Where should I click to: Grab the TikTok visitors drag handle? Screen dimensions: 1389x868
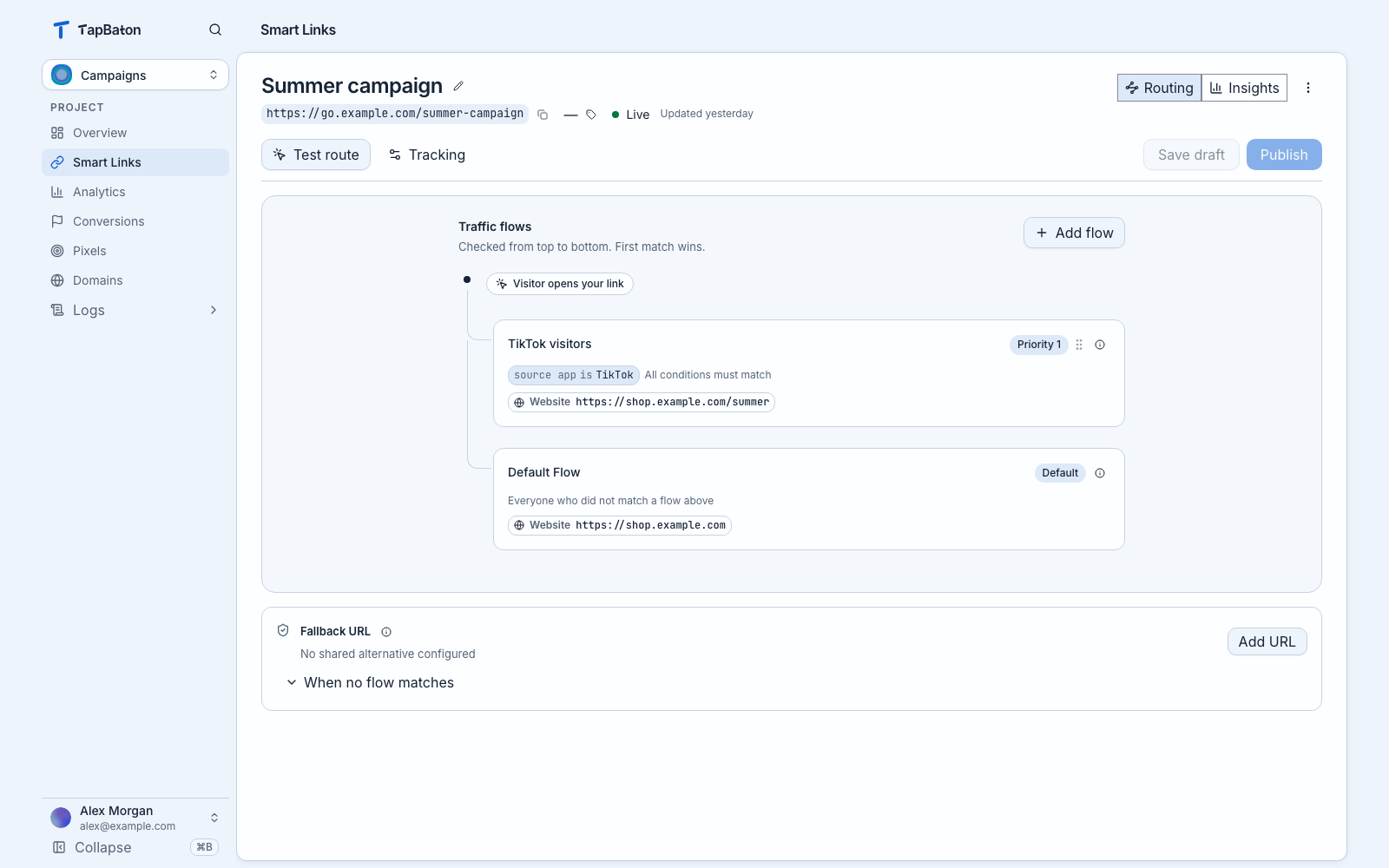click(x=1079, y=345)
